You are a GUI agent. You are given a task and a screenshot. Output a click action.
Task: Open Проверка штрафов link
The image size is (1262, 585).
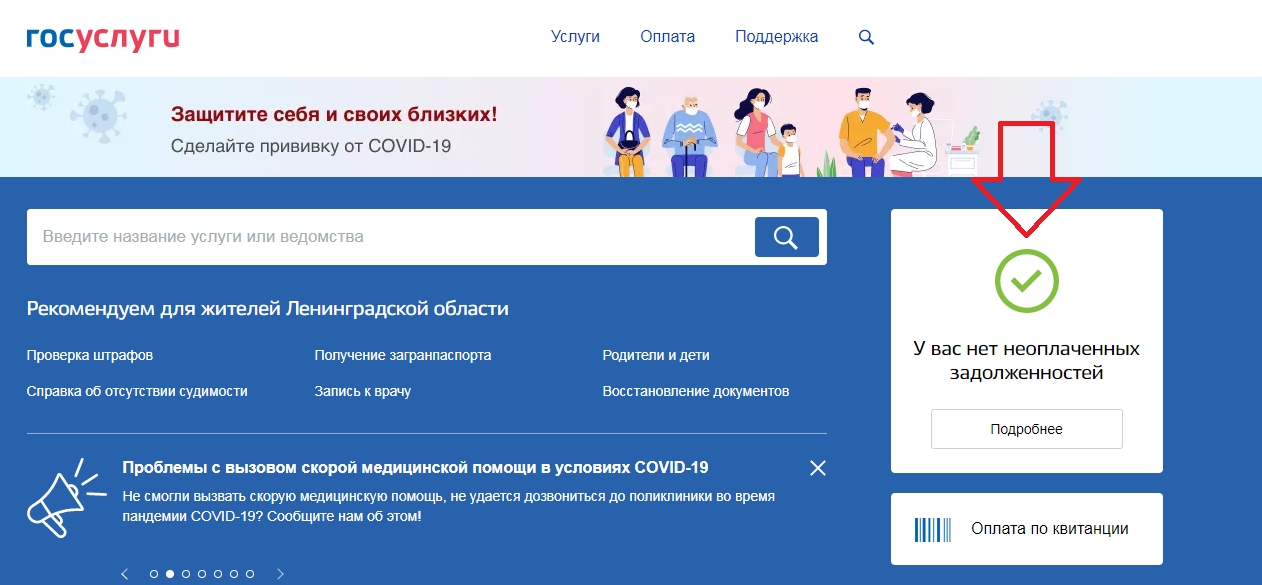click(x=90, y=355)
